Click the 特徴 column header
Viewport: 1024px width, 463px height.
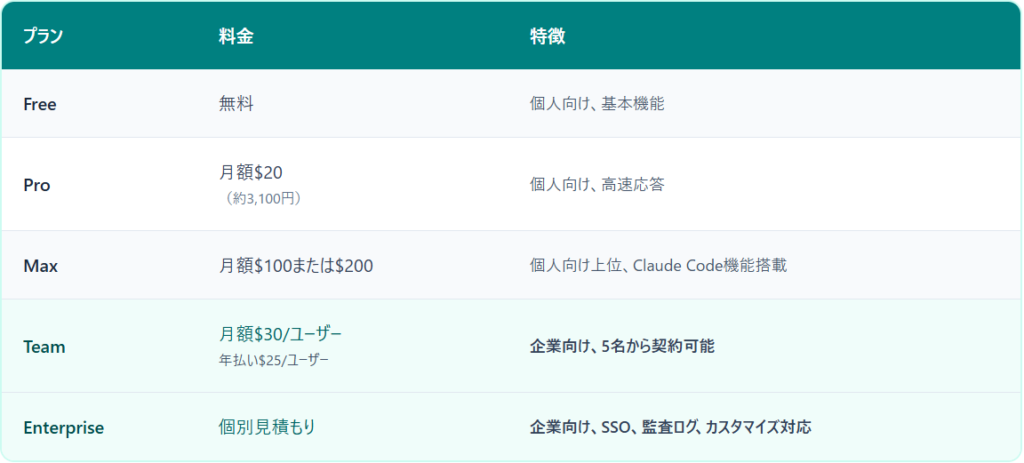pyautogui.click(x=547, y=36)
